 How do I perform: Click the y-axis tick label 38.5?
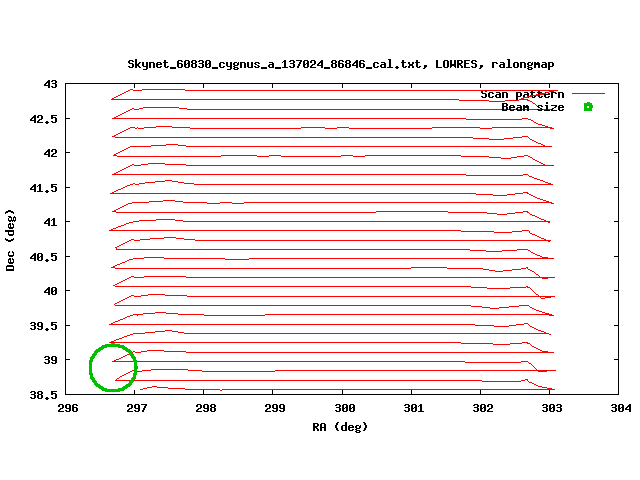44,395
